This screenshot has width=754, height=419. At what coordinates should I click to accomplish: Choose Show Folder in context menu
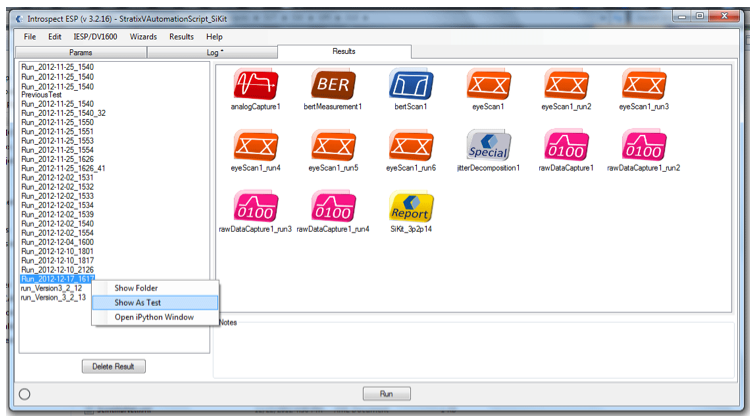click(x=136, y=288)
